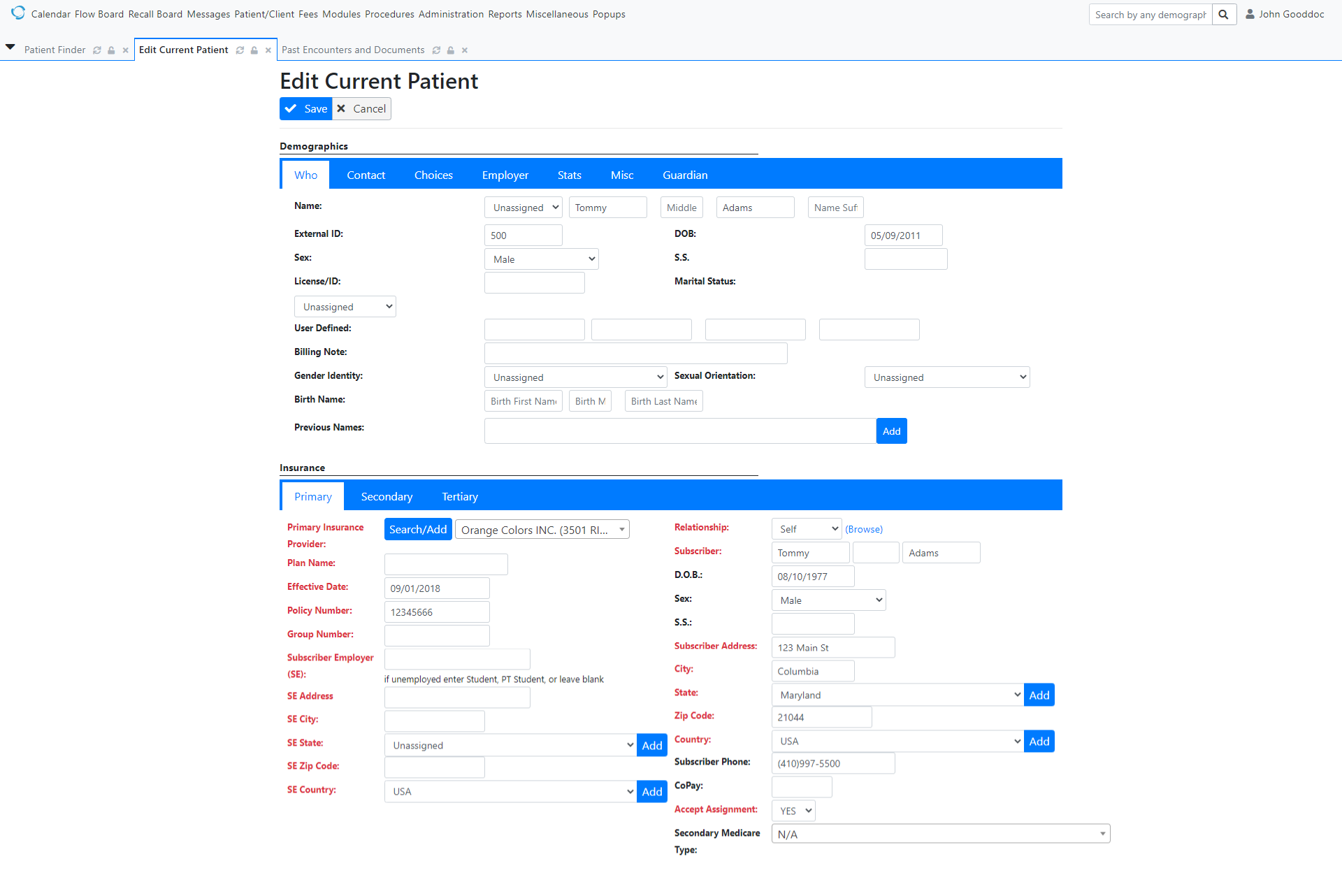Toggle the lock on the Patient Finder tab
Image resolution: width=1342 pixels, height=896 pixels.
tap(111, 50)
